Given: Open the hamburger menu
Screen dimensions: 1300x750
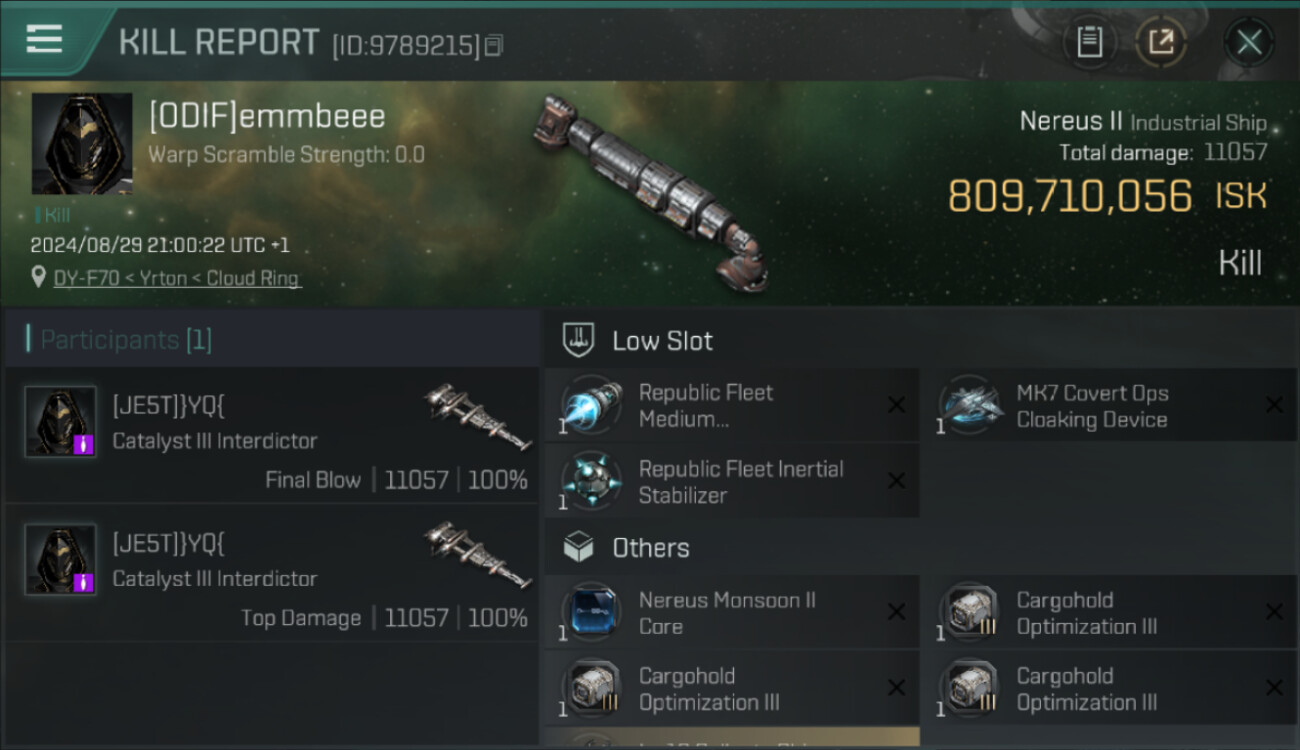Looking at the screenshot, I should 44,40.
